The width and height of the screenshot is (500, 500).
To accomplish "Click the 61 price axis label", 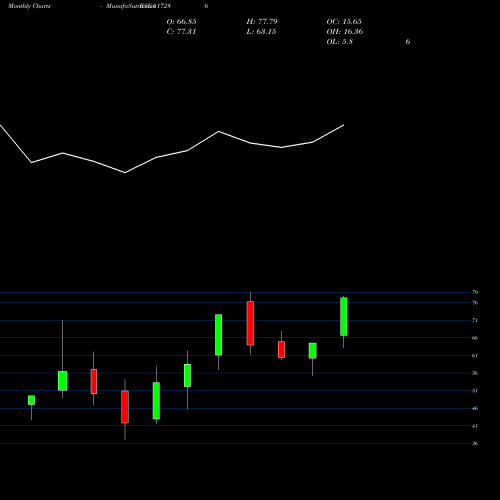I will (475, 355).
